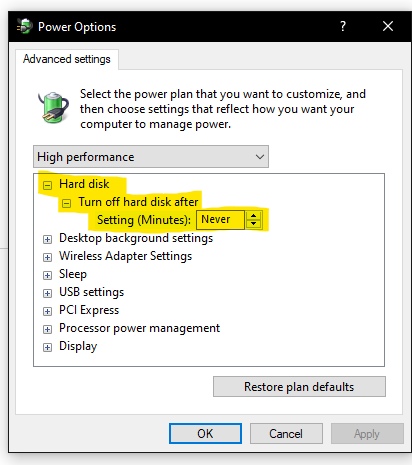Click the battery plug power icon
This screenshot has height=465, width=412.
click(x=53, y=107)
